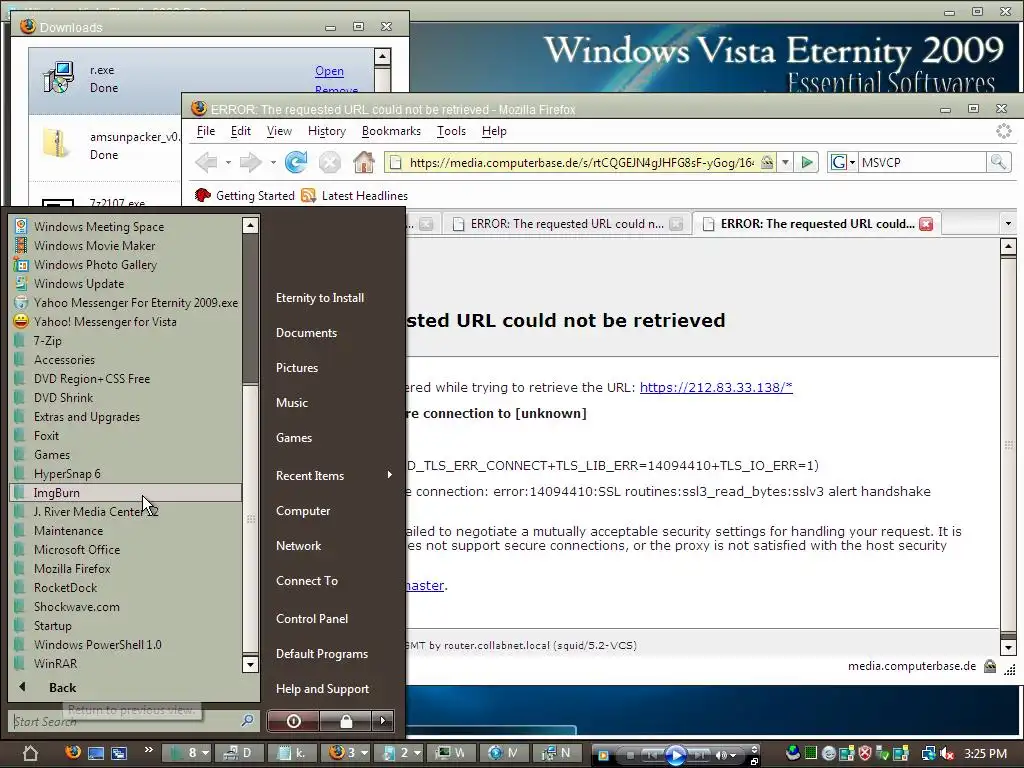The height and width of the screenshot is (768, 1024).
Task: Open the Help menu in Firefox
Action: 494,131
